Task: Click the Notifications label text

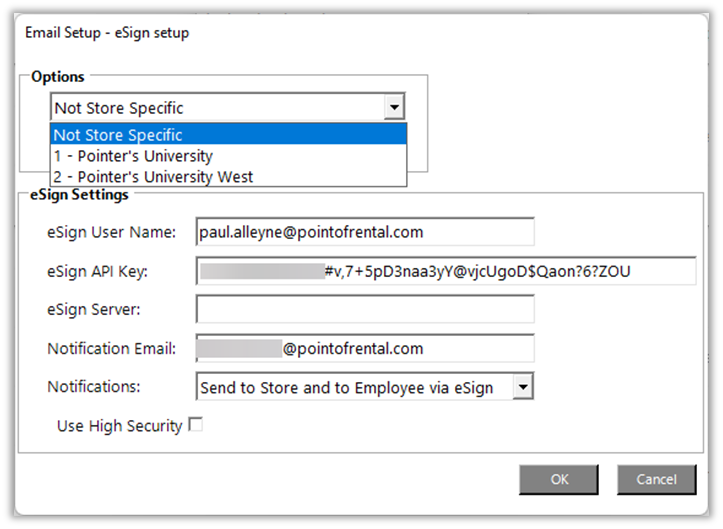Action: [94, 387]
